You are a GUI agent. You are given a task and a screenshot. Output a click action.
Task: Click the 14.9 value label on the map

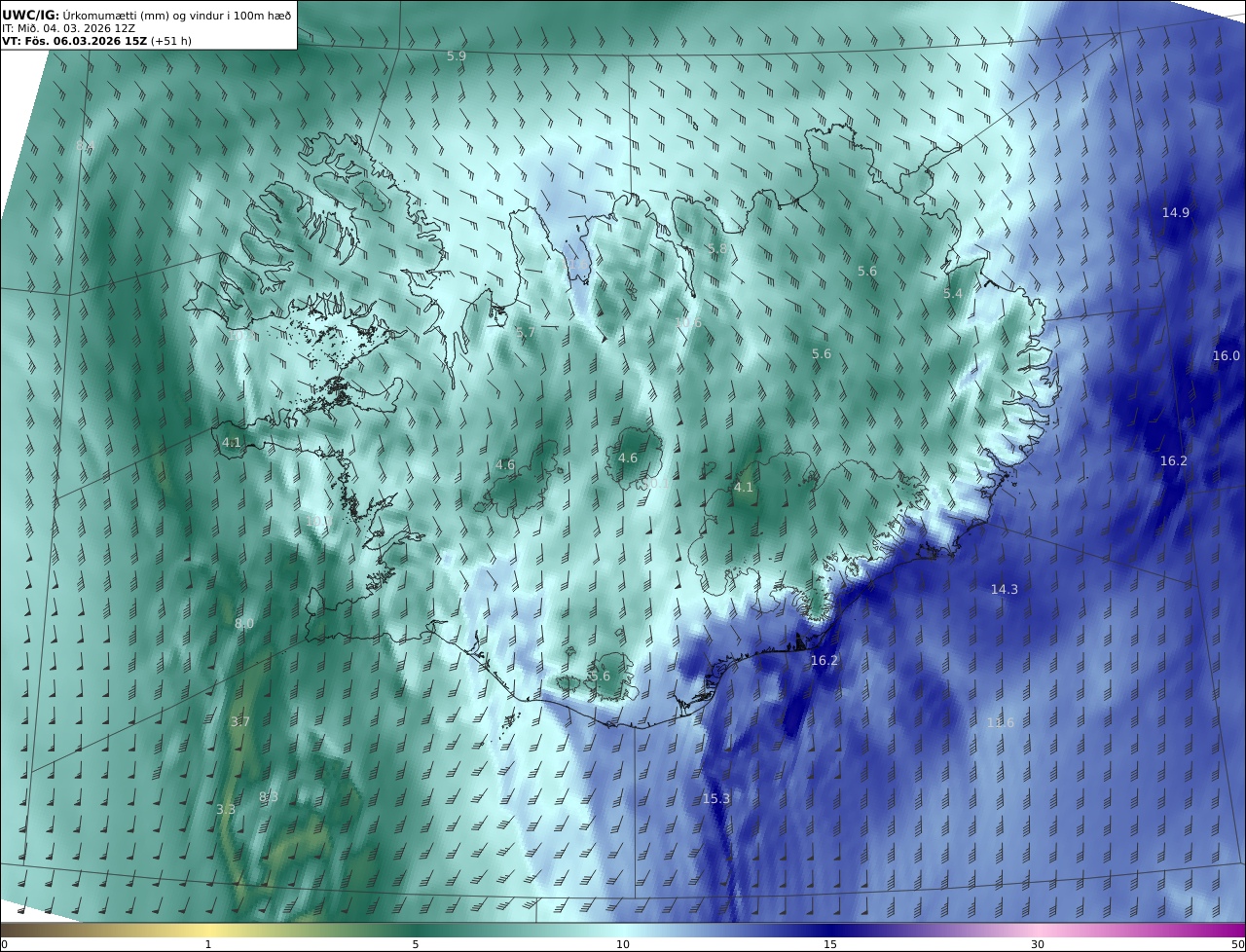[1176, 213]
